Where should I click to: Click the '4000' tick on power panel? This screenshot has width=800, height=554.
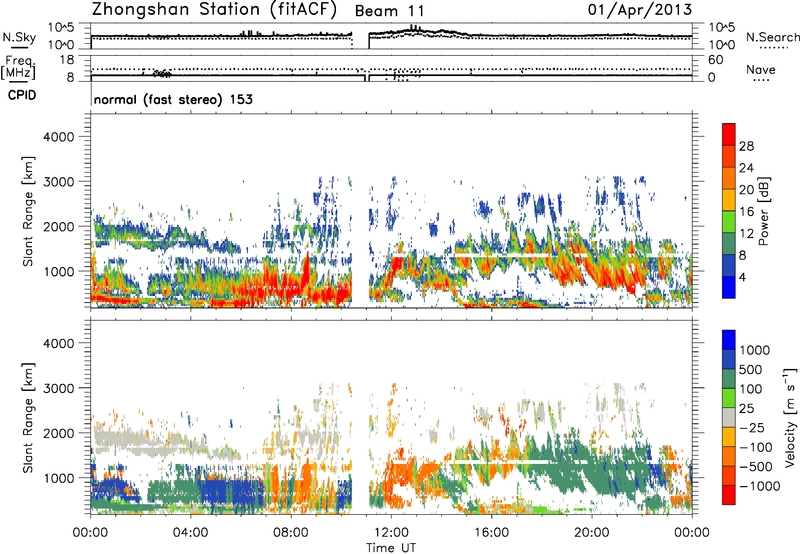[58, 137]
